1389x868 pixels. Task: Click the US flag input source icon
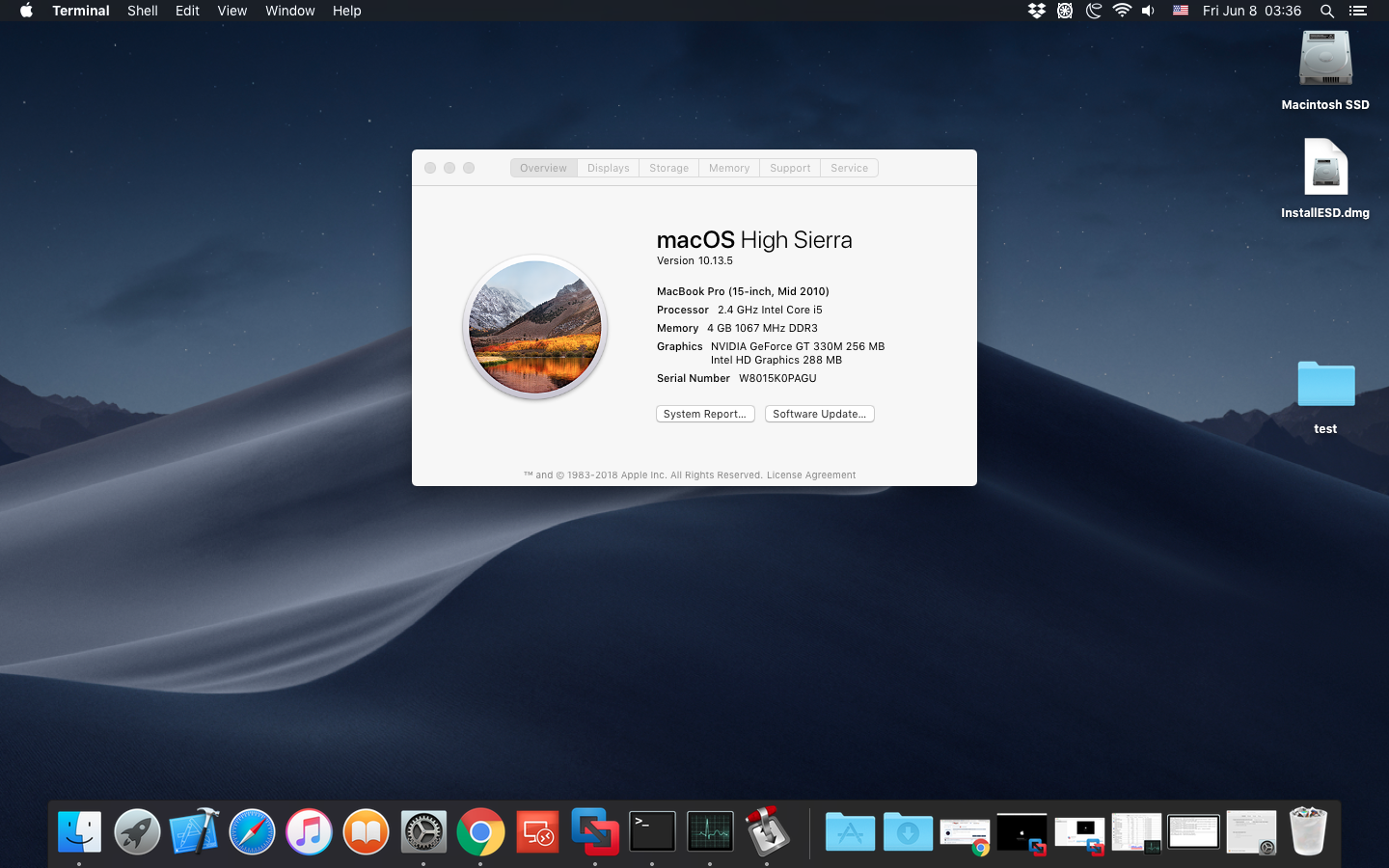(x=1181, y=11)
